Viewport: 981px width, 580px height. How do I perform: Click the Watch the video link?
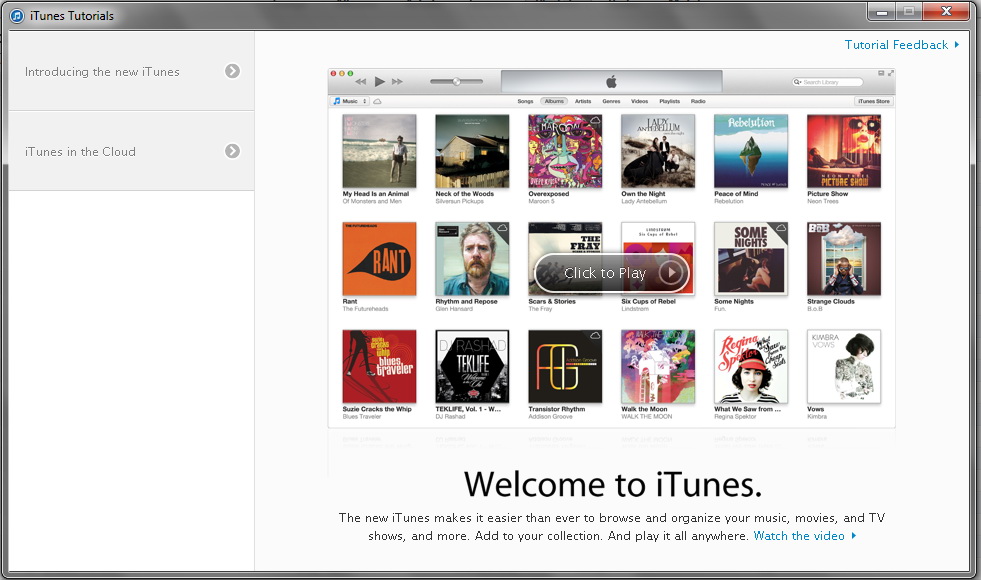pyautogui.click(x=805, y=536)
